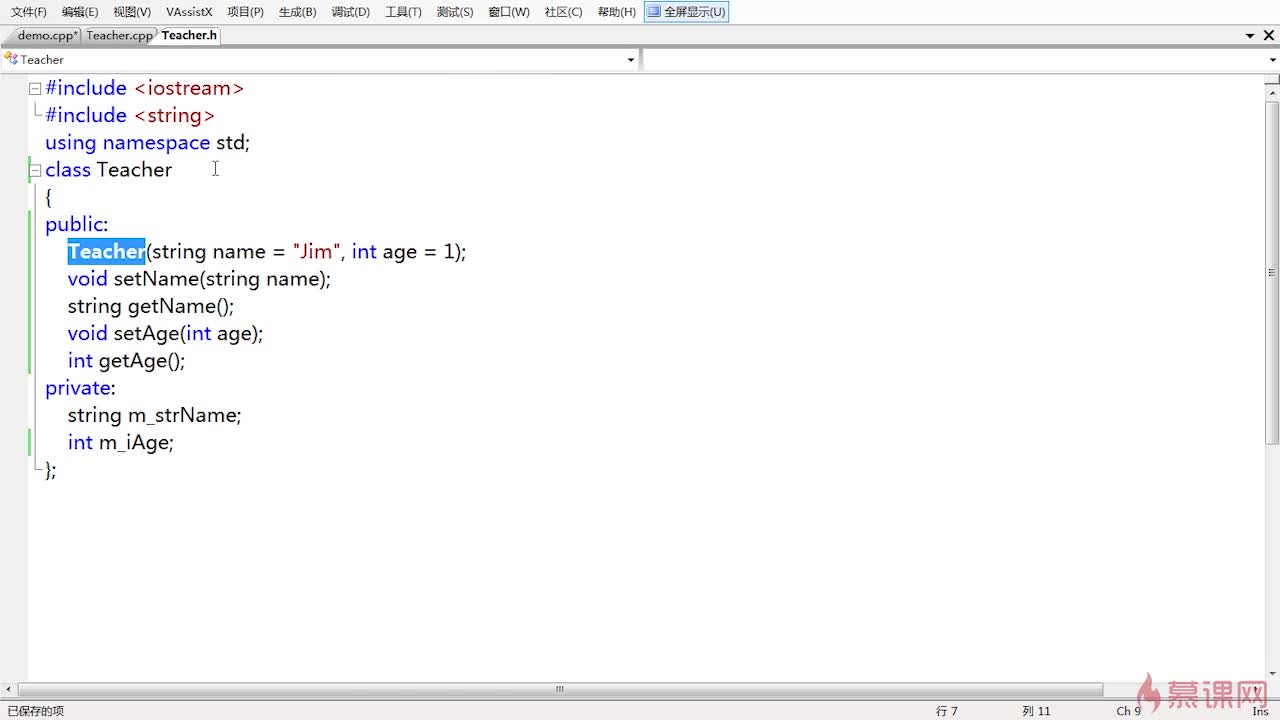This screenshot has width=1280, height=720.
Task: Open the Teacher class scope dropdown
Action: (x=631, y=60)
